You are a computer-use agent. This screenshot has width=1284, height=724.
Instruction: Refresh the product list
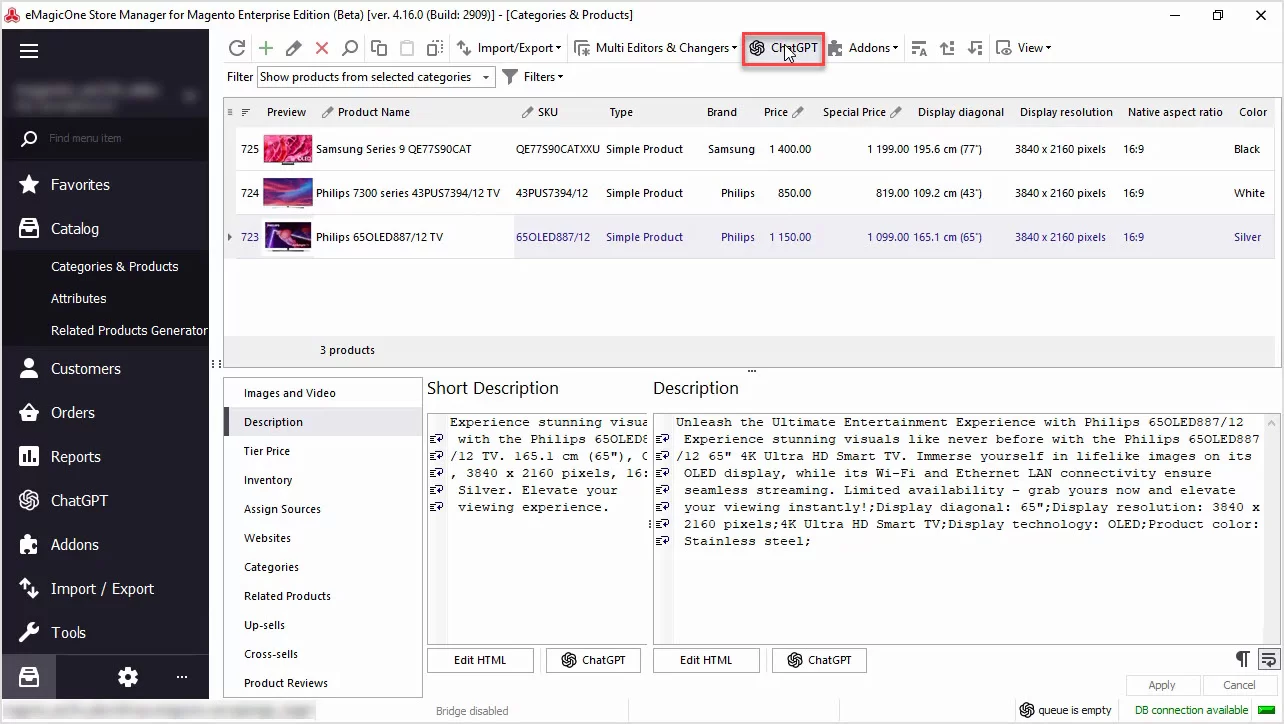pyautogui.click(x=237, y=48)
